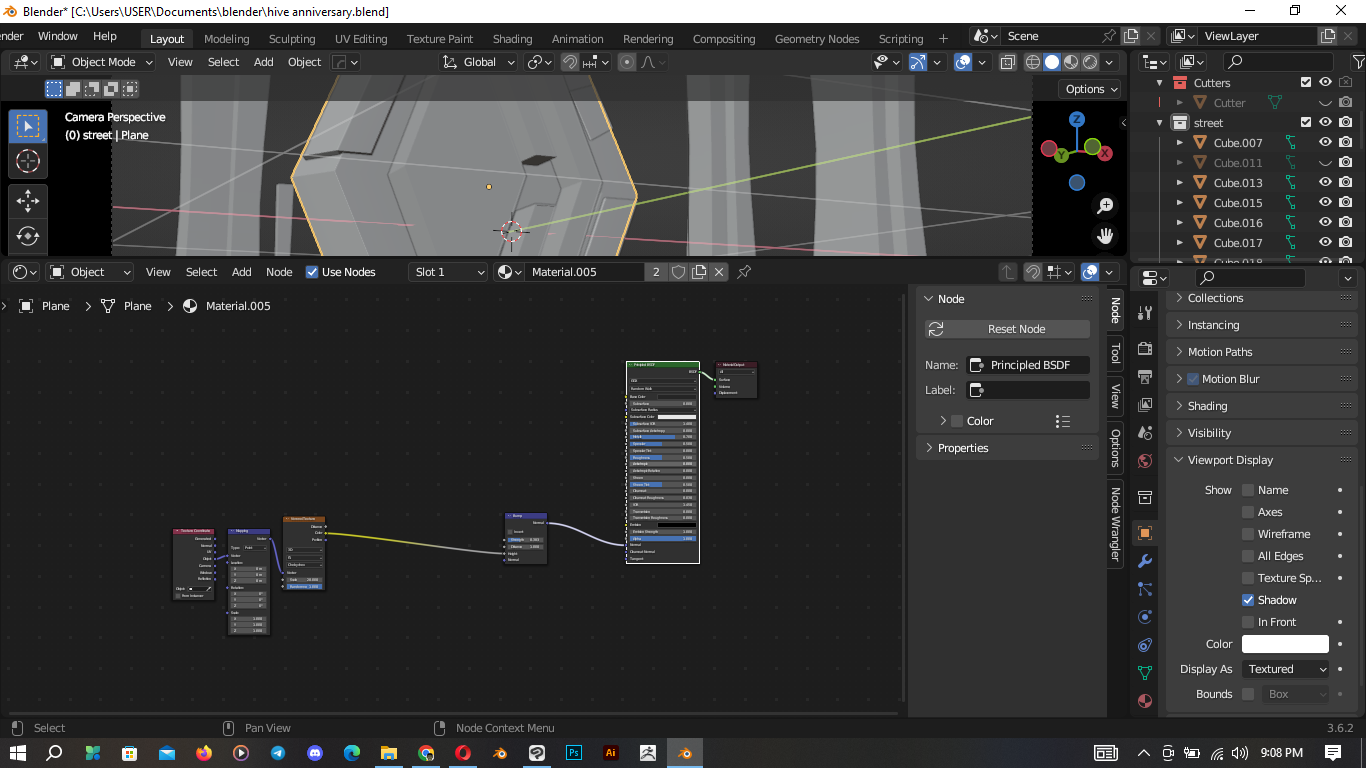
Task: Open the Object Data properties tab
Action: [x=1146, y=673]
